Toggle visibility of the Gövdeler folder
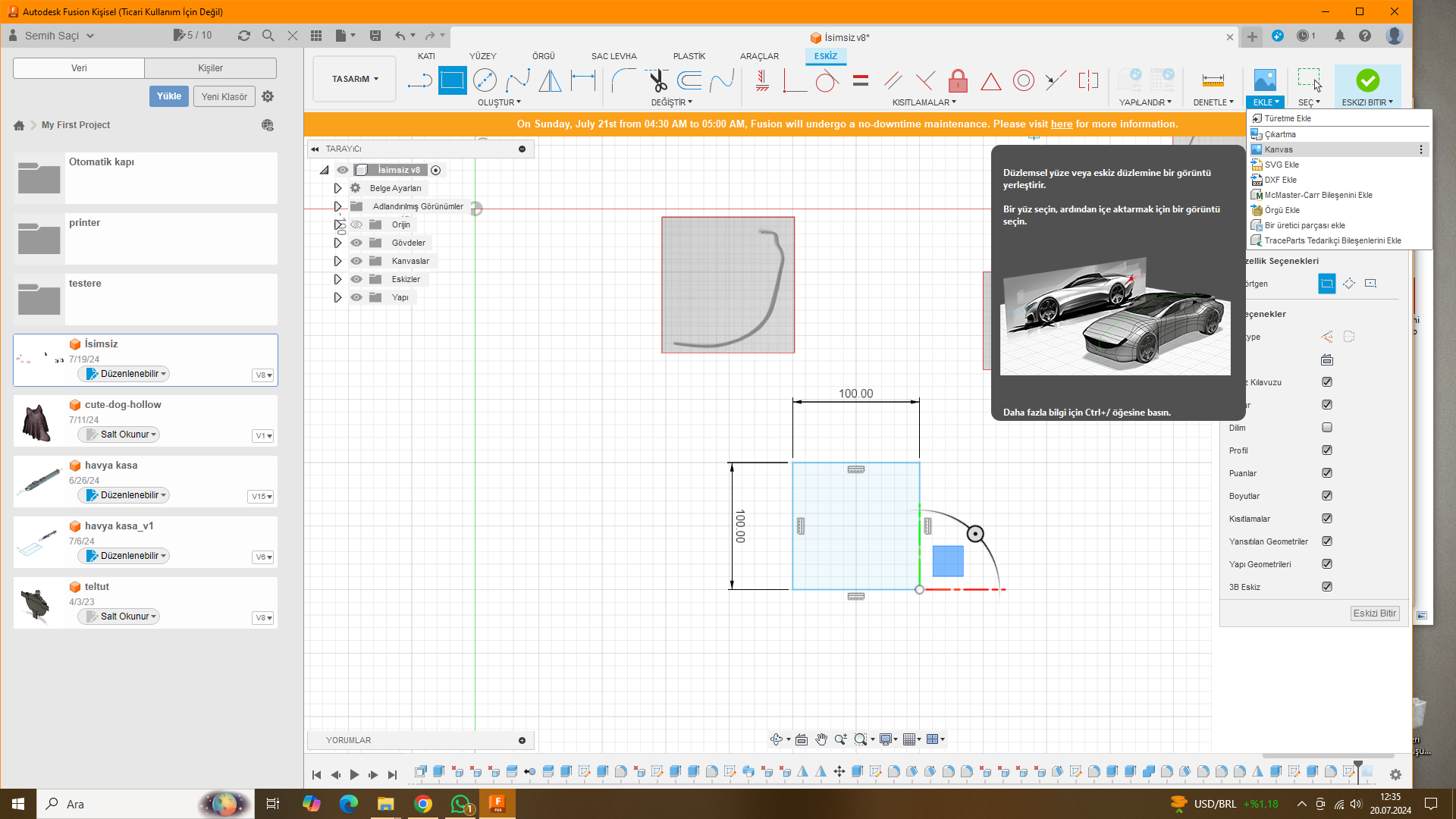This screenshot has width=1456, height=819. (356, 243)
